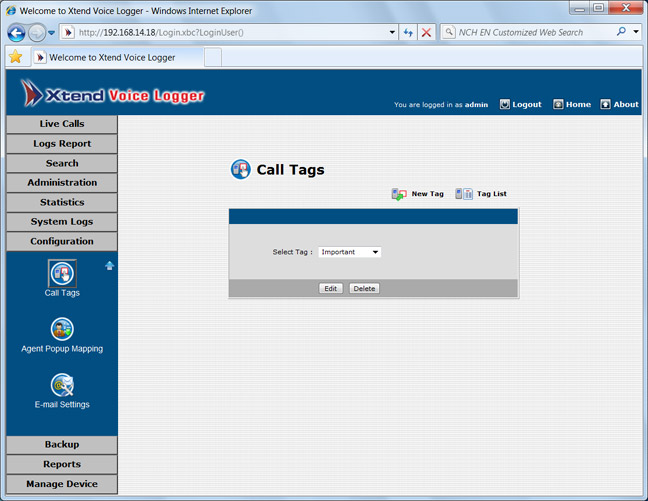This screenshot has height=501, width=648.
Task: Click the Tag List link text
Action: click(491, 194)
